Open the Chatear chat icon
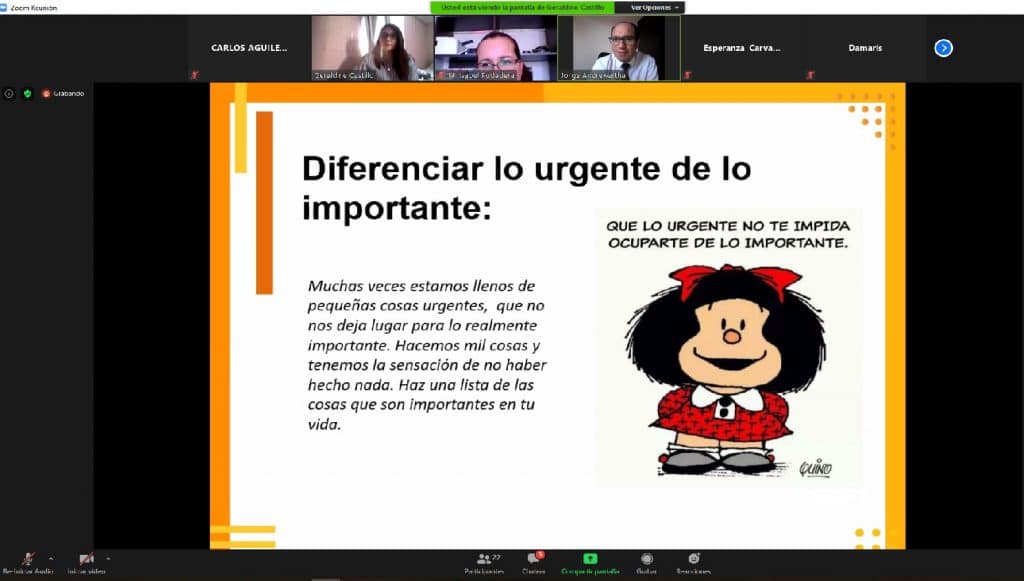 pos(534,559)
